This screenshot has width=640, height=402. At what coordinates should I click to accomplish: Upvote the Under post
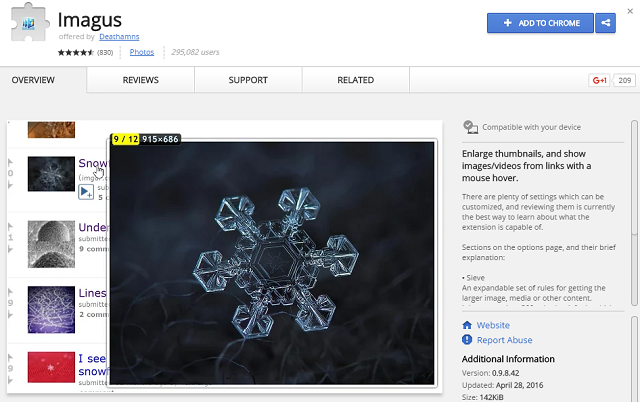tap(10, 227)
